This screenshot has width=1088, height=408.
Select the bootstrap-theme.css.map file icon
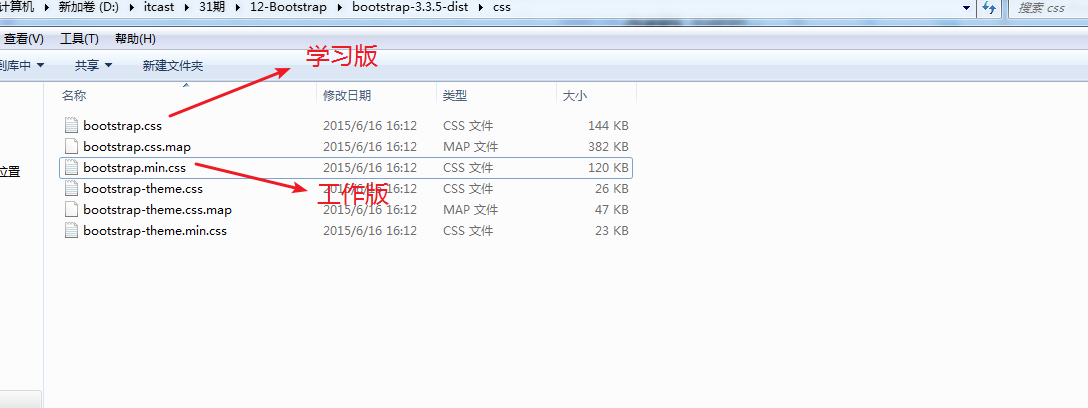71,209
